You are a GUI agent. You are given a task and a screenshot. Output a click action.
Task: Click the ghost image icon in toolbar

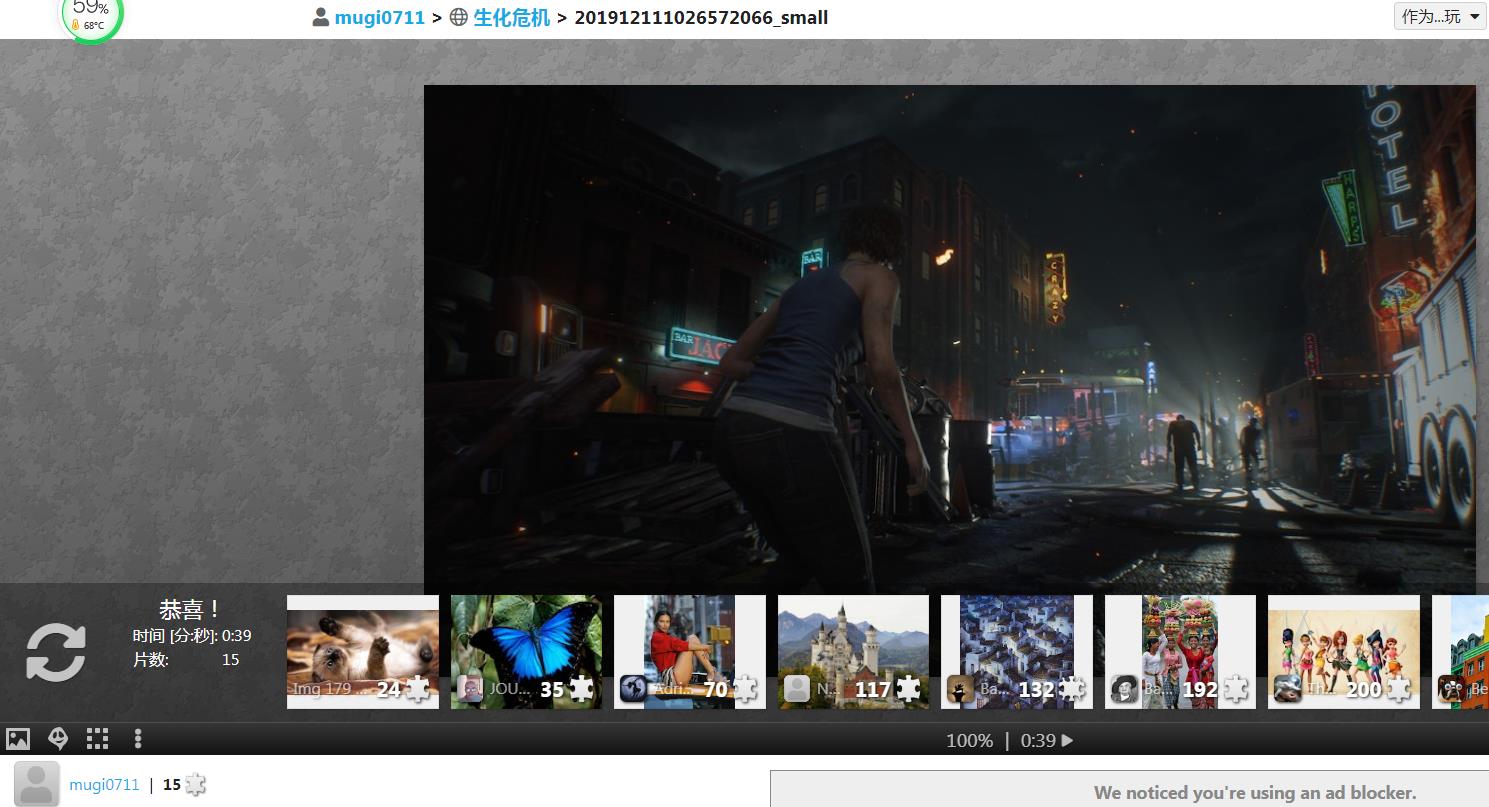point(59,739)
